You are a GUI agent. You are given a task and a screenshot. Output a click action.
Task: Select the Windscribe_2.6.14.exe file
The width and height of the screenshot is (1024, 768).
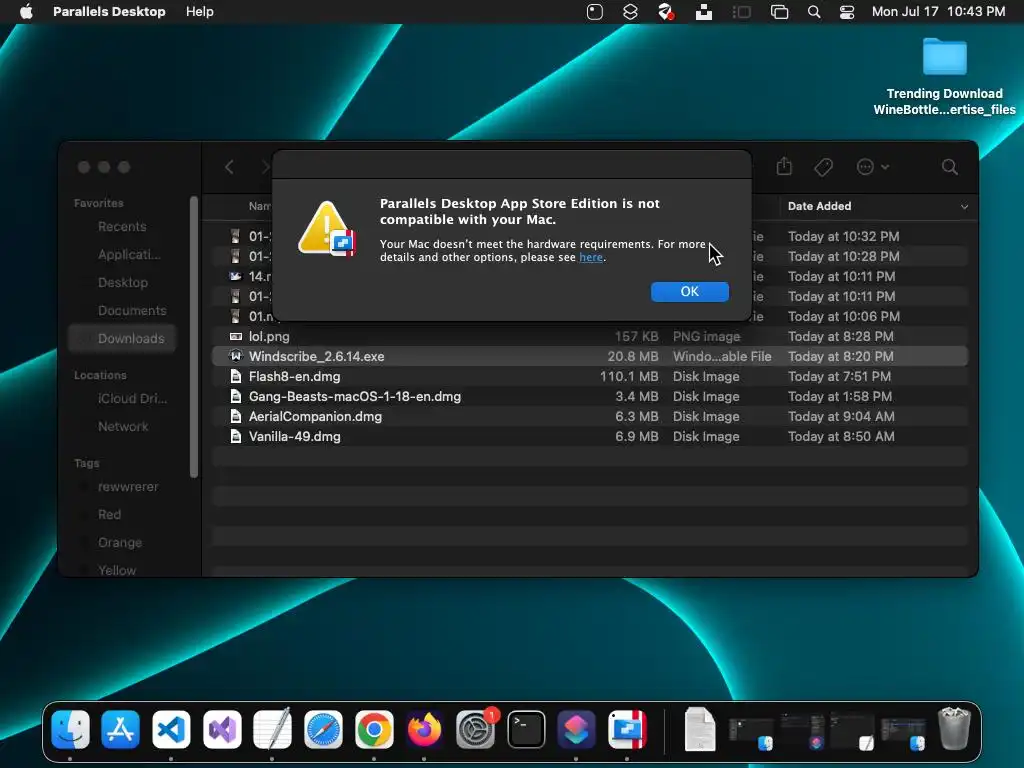(590, 357)
